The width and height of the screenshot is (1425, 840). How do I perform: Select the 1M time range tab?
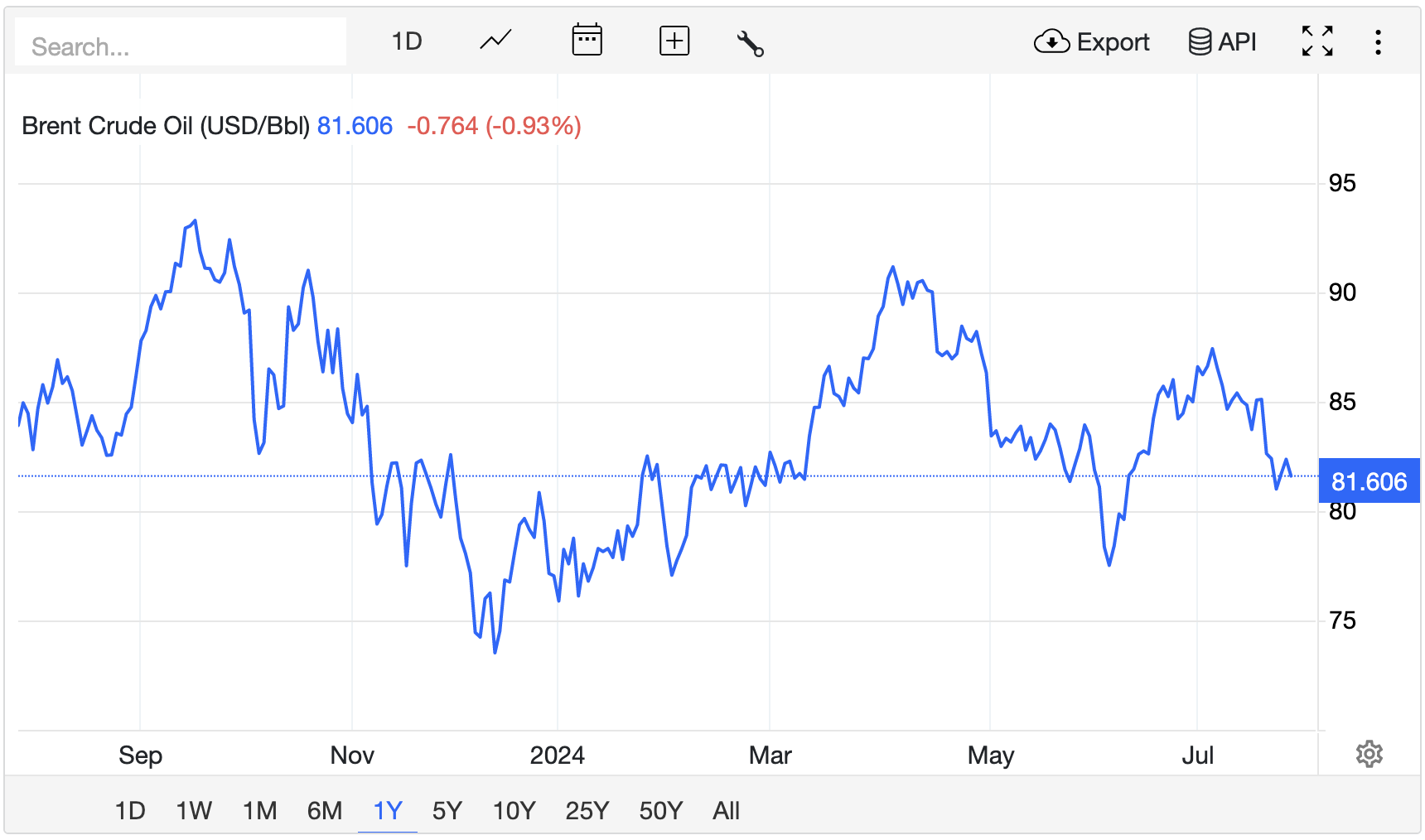pos(260,810)
